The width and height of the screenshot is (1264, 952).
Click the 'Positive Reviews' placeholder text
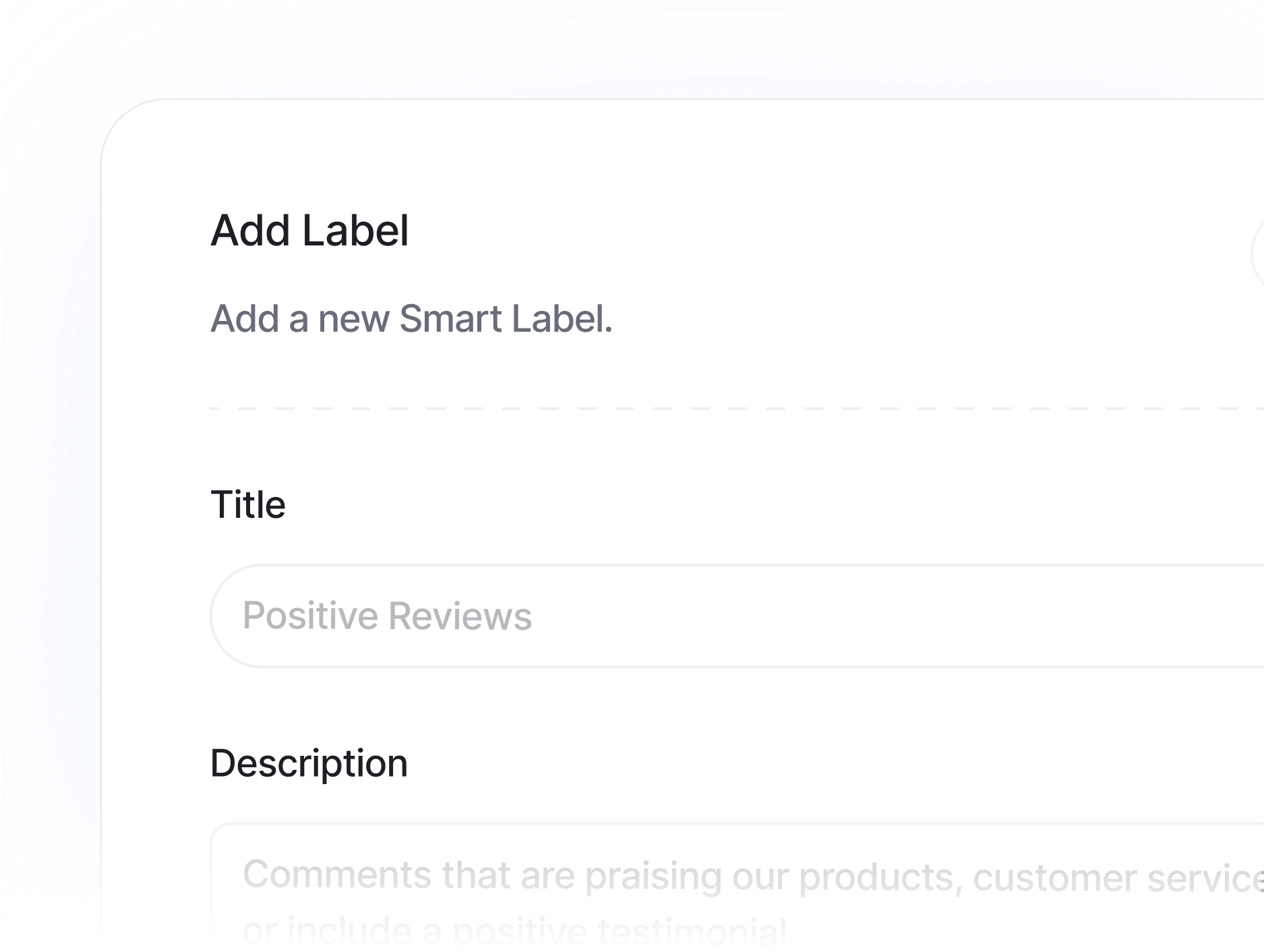coord(387,616)
